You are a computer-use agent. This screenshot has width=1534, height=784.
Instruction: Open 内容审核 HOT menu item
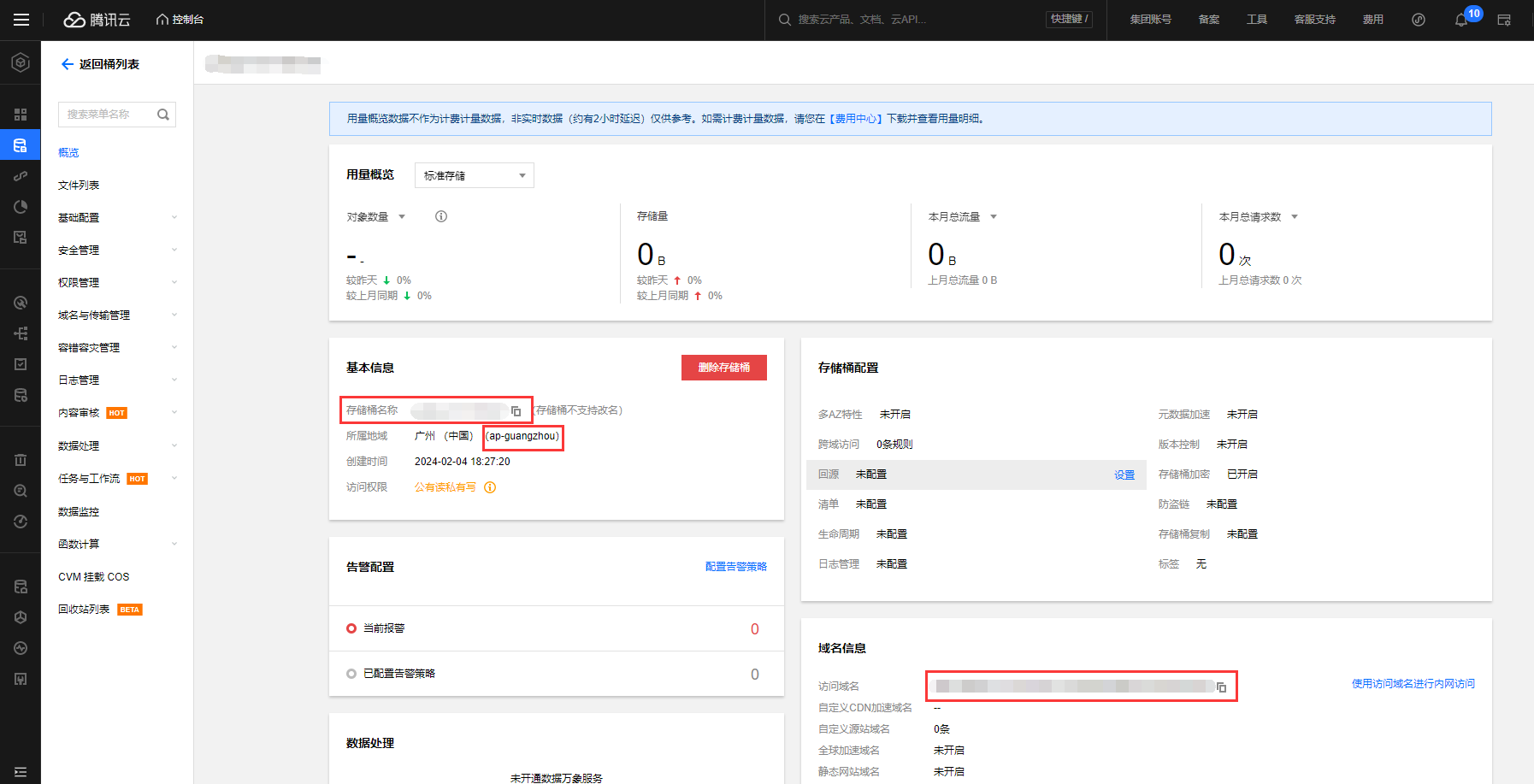pos(92,413)
